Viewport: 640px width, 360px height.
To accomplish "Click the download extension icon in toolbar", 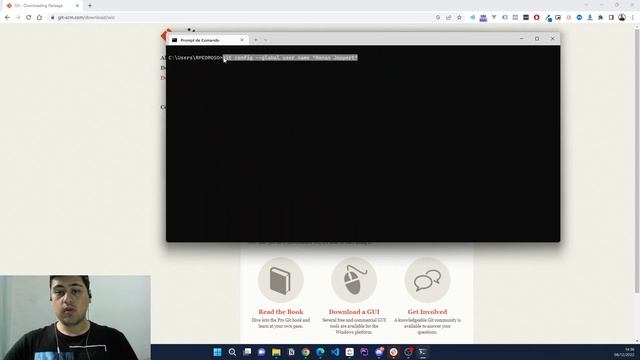I will point(590,18).
